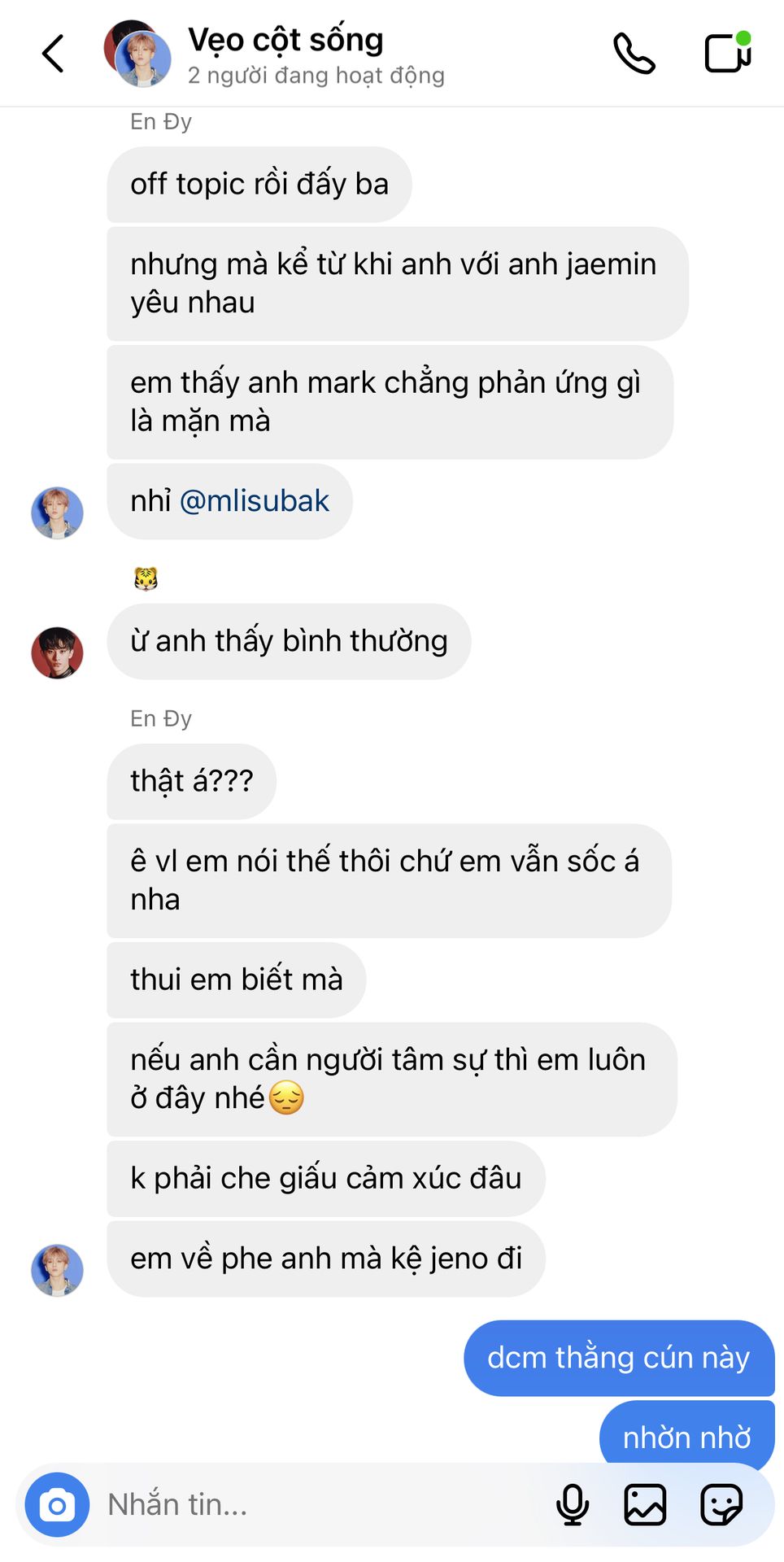Tap '2 người đang hoạt động' status text

[316, 76]
